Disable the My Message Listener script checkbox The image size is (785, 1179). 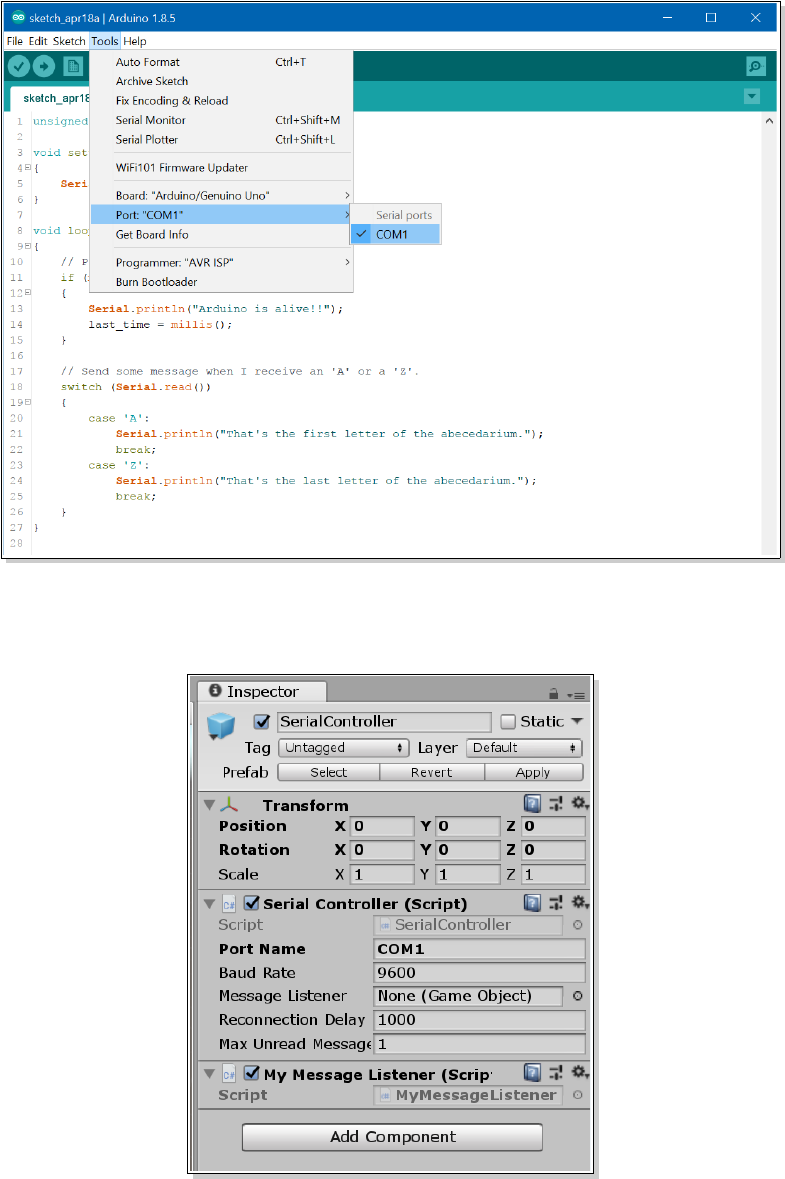coord(252,1074)
